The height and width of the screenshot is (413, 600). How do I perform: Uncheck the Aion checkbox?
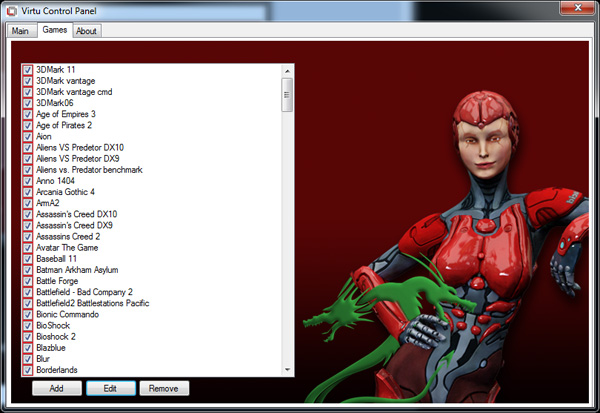[28, 136]
